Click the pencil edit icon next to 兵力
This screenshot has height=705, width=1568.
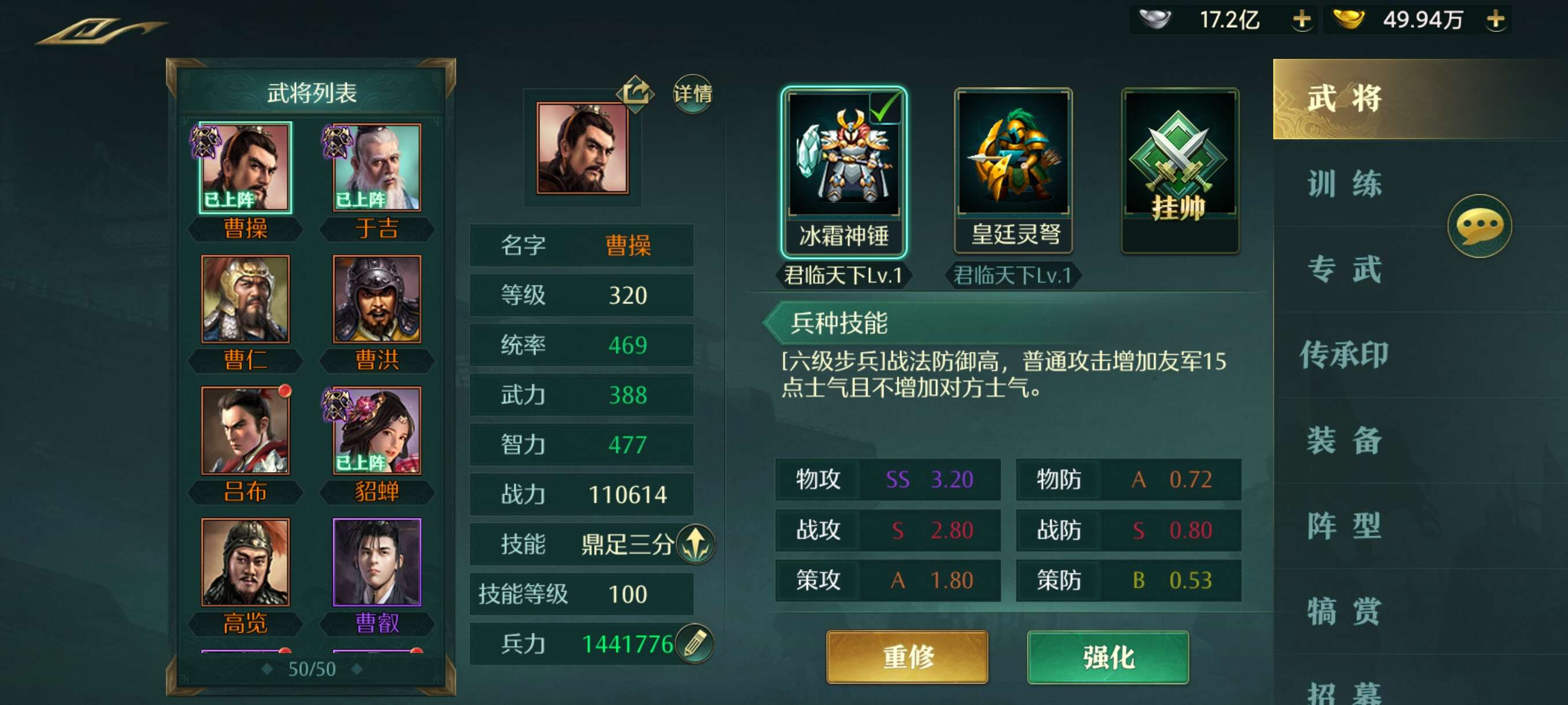[x=694, y=643]
